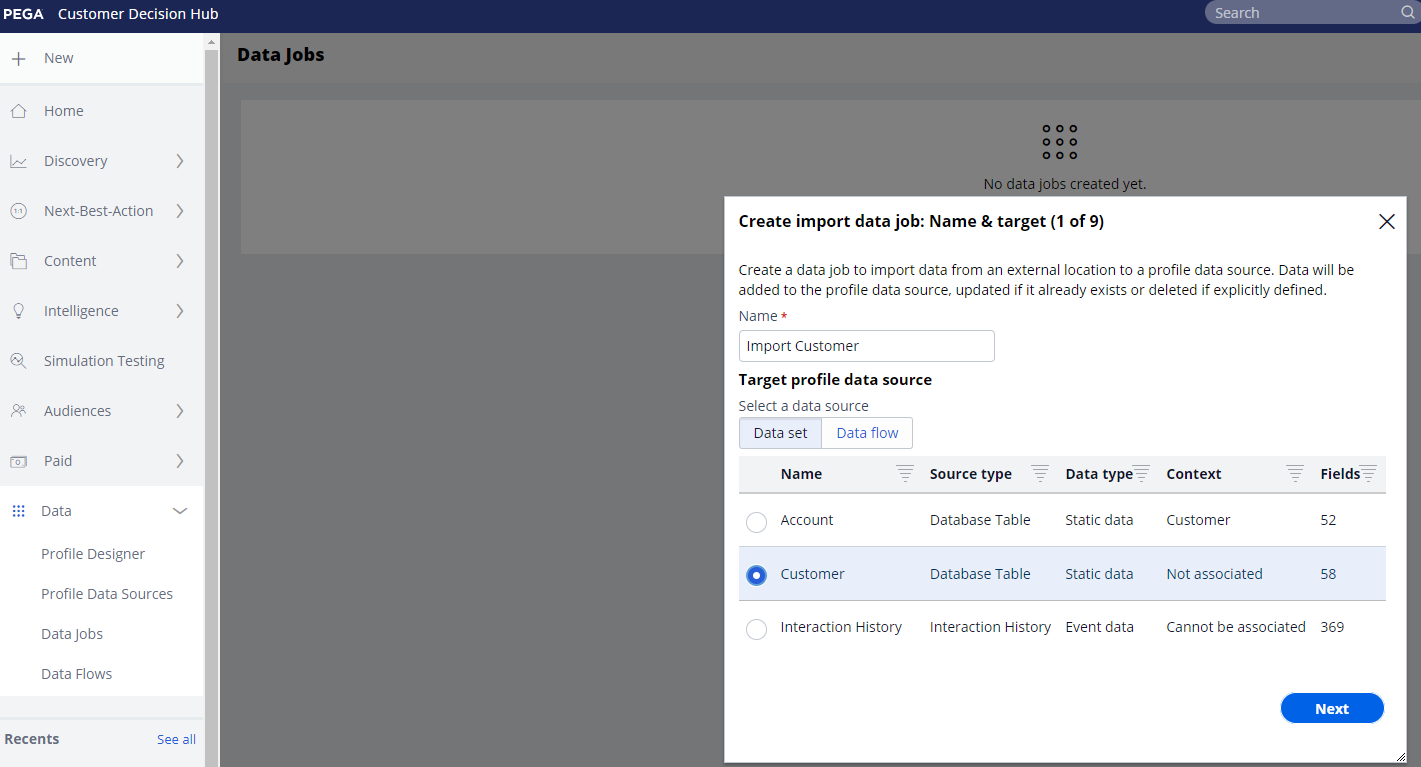Click the Discovery chart icon
Viewport: 1421px width, 767px height.
click(18, 161)
